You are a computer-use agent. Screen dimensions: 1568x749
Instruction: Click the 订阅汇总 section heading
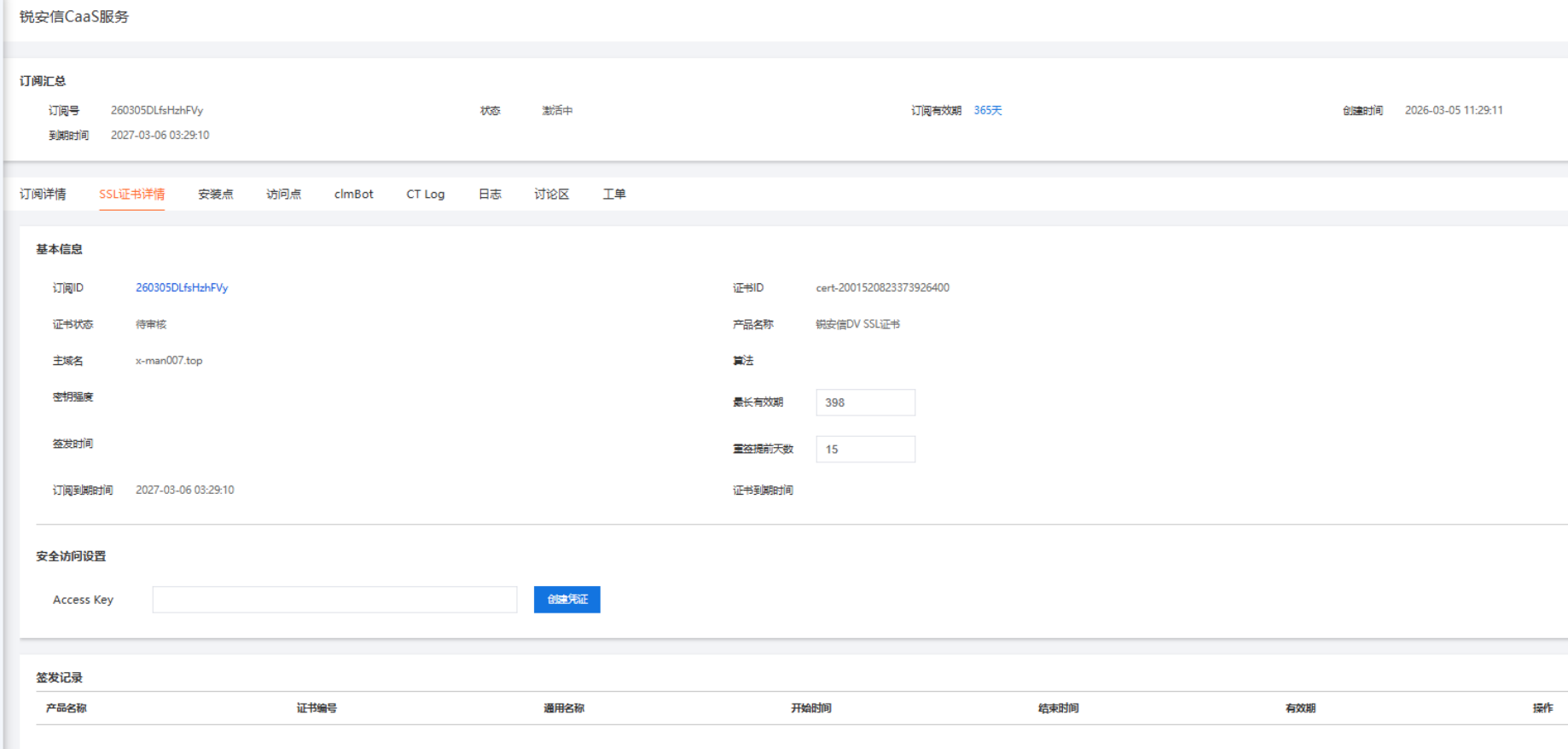tap(43, 81)
